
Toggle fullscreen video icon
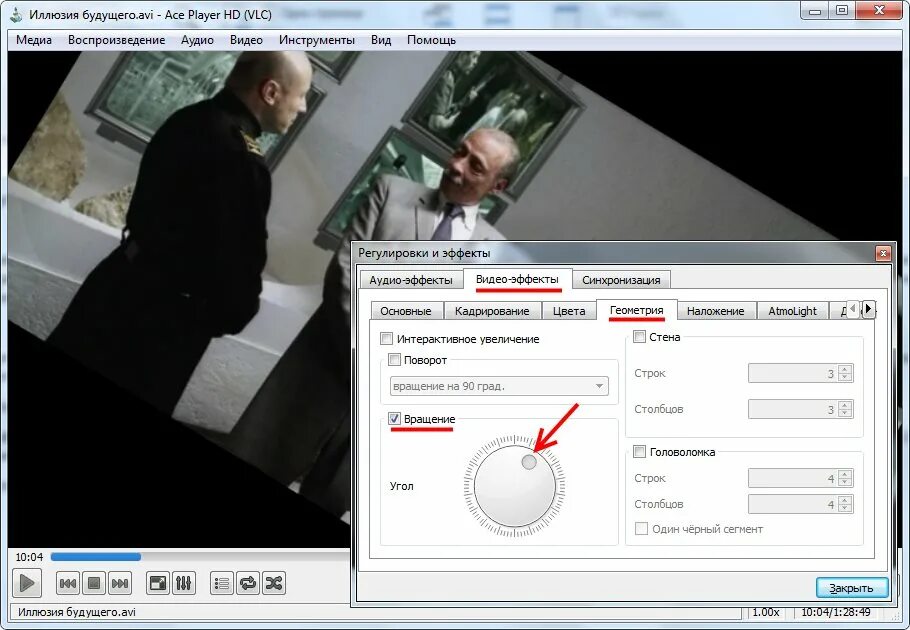[158, 583]
